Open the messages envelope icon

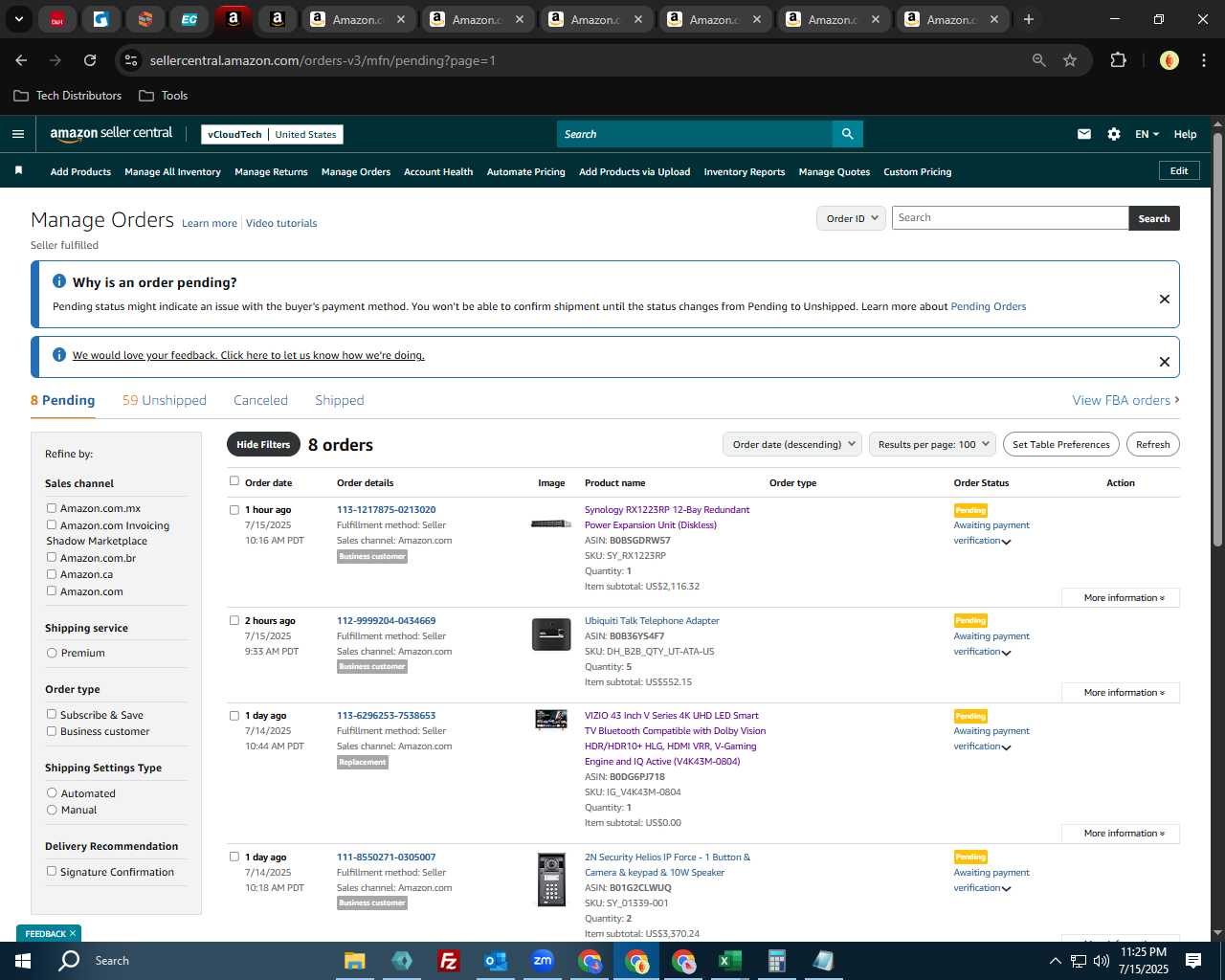click(1084, 134)
